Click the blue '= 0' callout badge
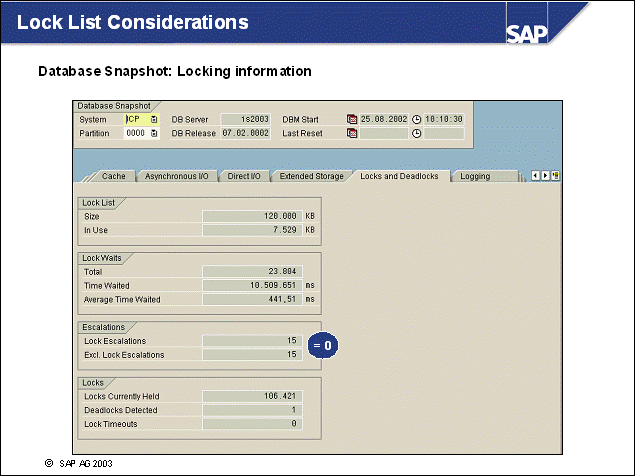The width and height of the screenshot is (635, 476). click(x=322, y=345)
